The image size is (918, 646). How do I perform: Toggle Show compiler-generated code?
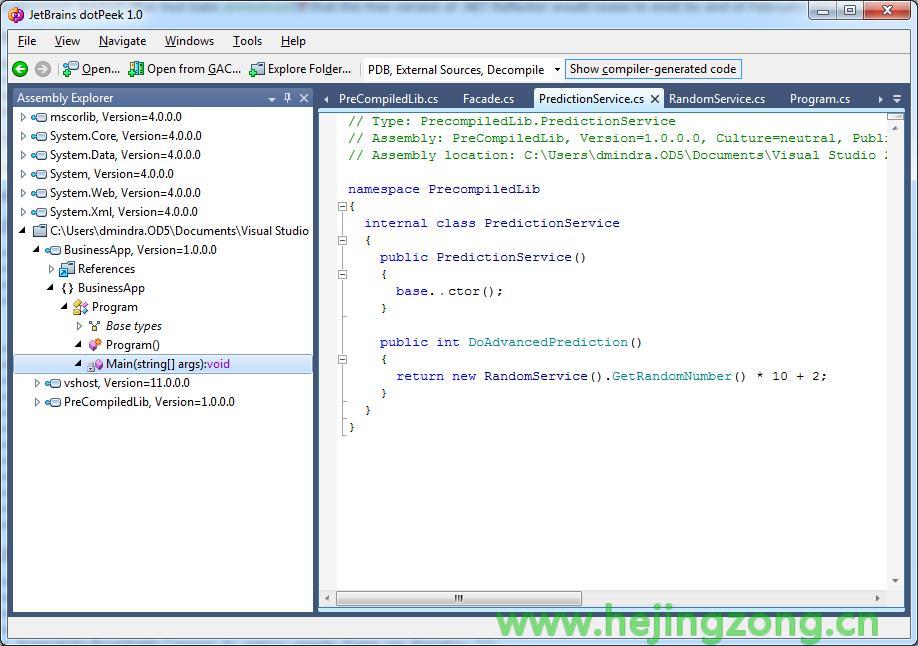tap(653, 69)
